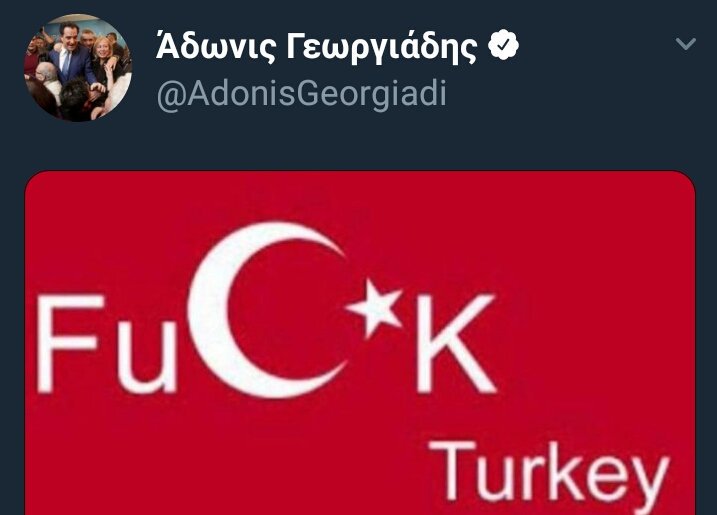717x515 pixels.
Task: Click the red center inside the crescent
Action: [x=286, y=311]
